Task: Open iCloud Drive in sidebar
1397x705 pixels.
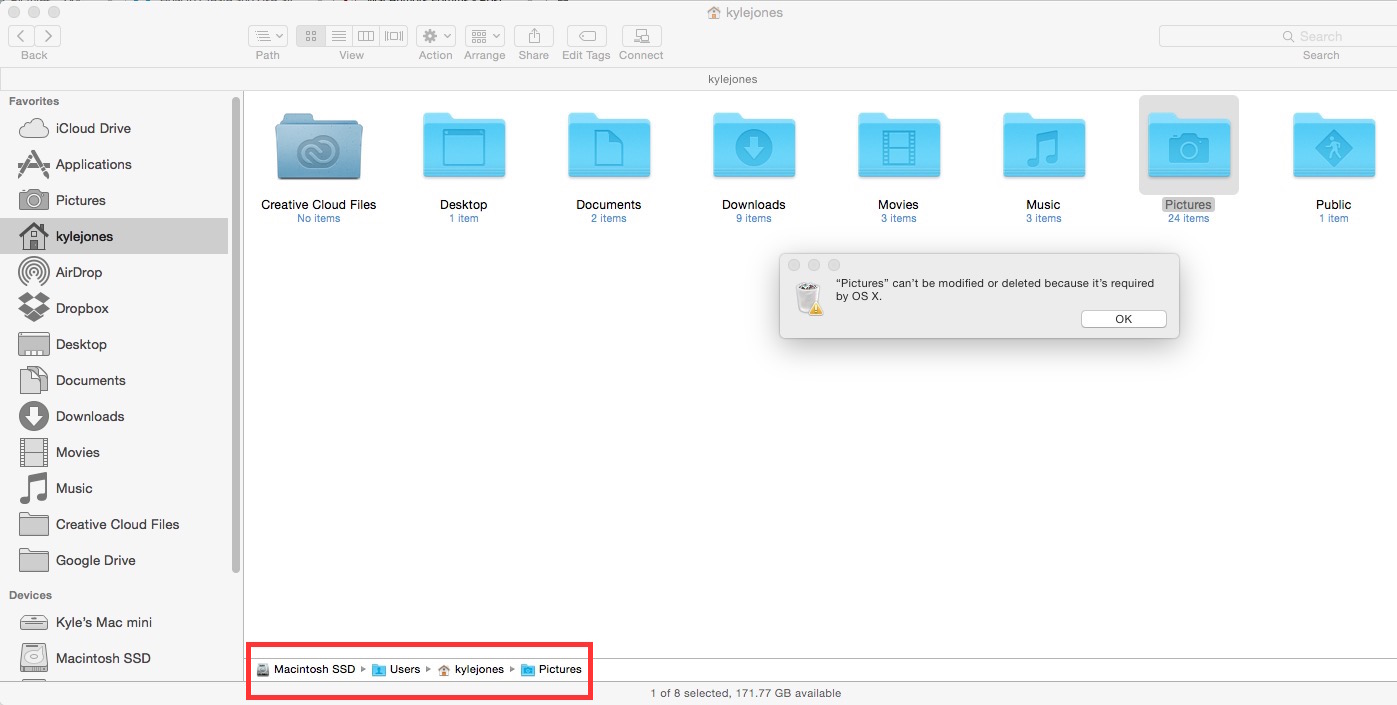Action: coord(114,128)
